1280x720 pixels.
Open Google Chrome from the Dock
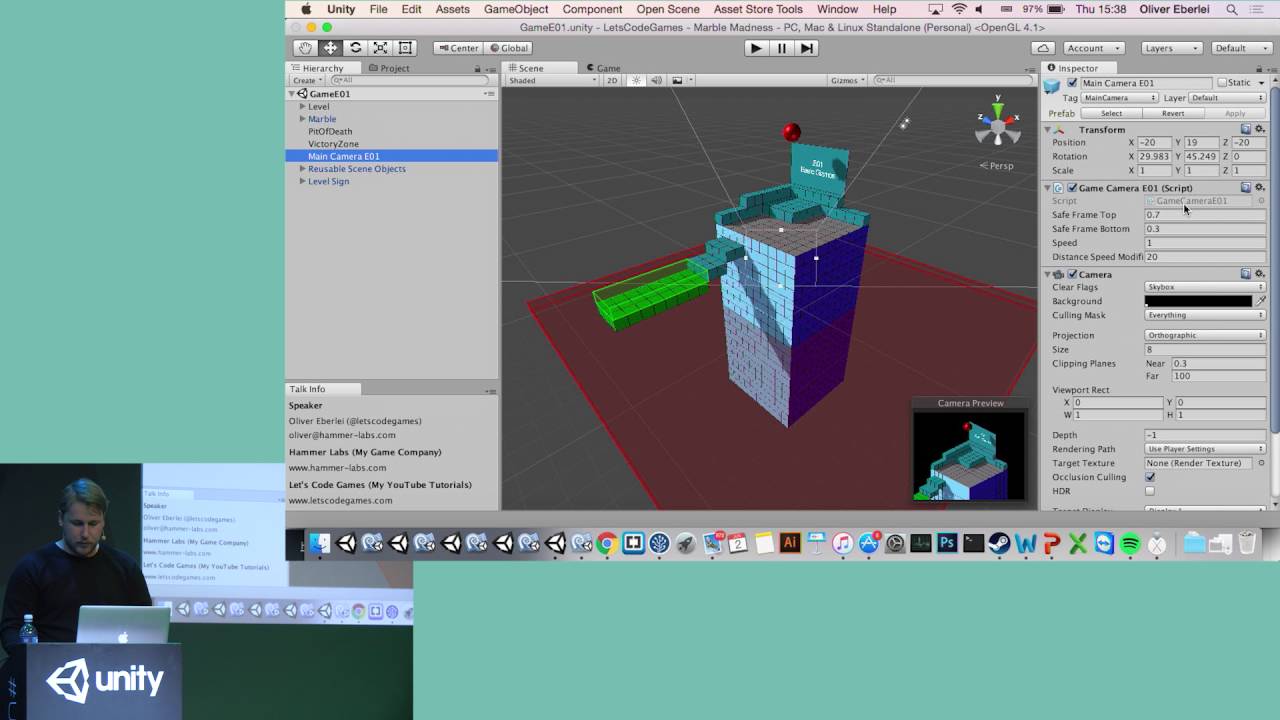607,544
